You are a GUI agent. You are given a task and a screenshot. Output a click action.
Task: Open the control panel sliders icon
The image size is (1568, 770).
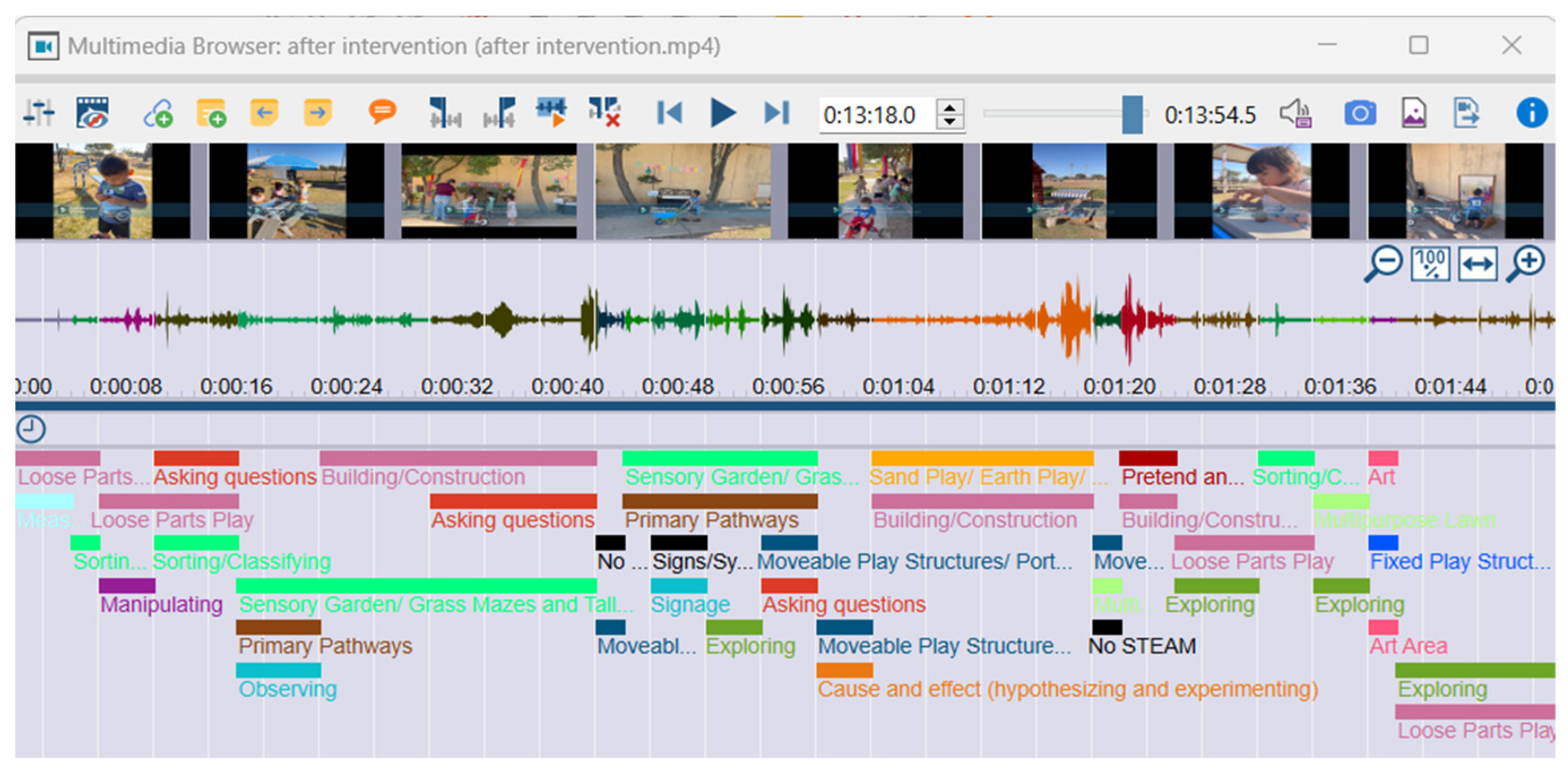[x=38, y=113]
